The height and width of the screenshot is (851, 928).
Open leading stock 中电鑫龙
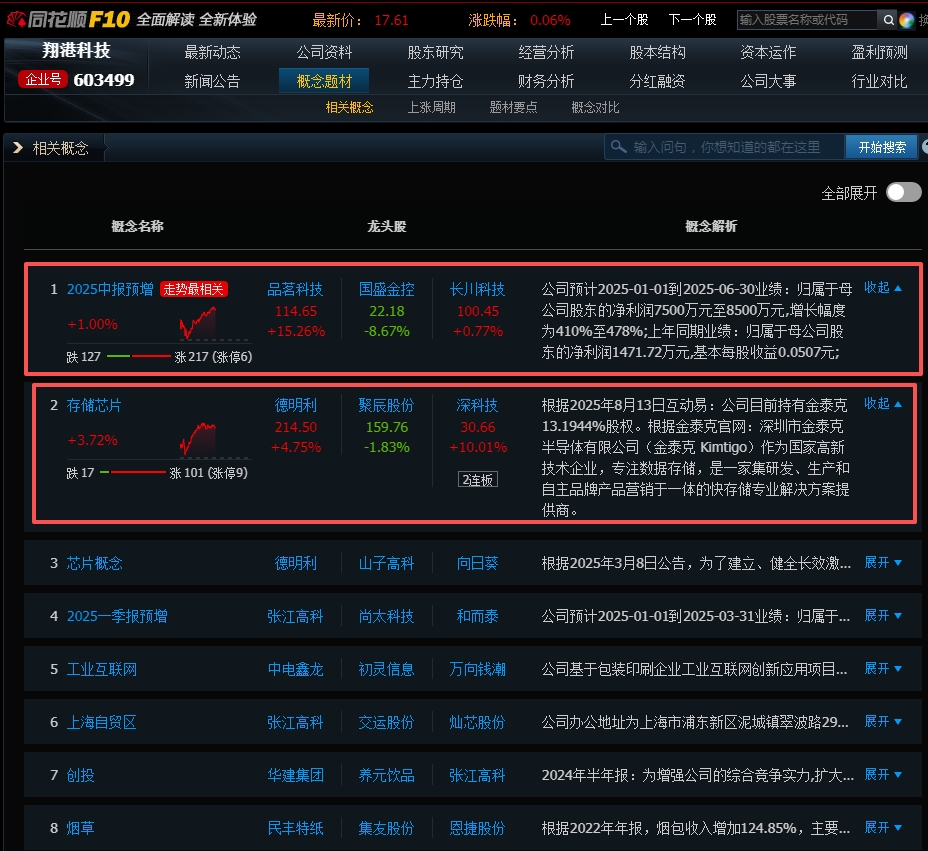295,669
